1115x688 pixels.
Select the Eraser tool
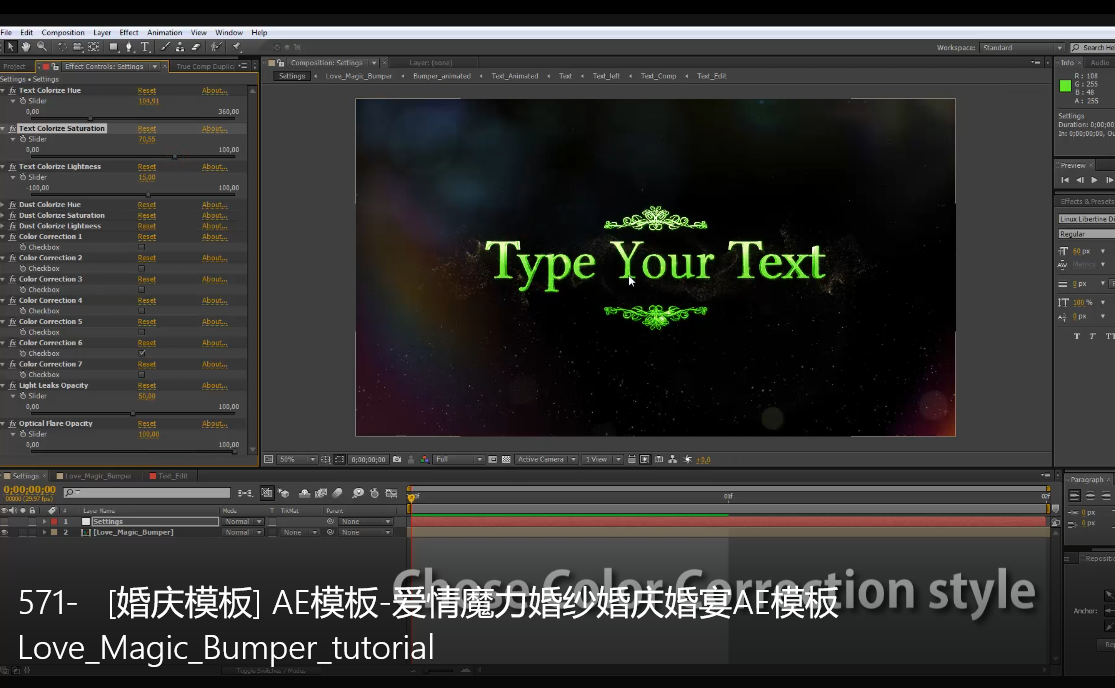pos(196,47)
